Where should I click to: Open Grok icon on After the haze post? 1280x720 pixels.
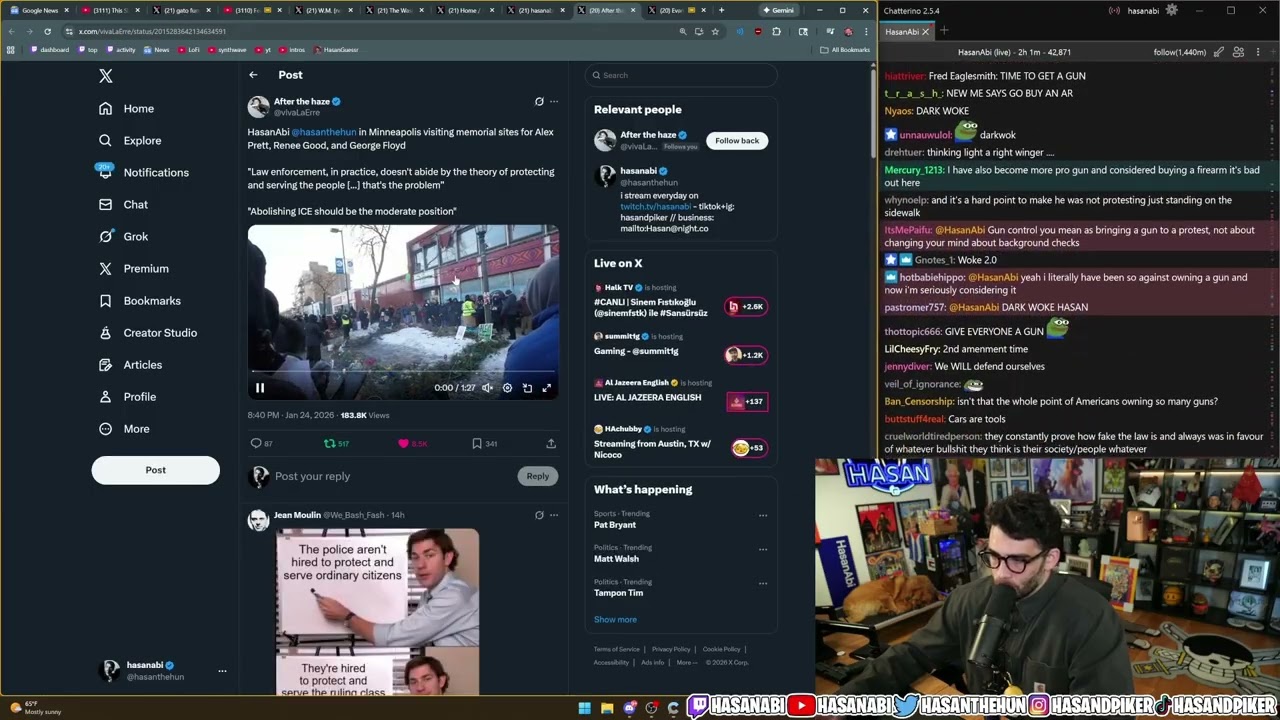(539, 101)
